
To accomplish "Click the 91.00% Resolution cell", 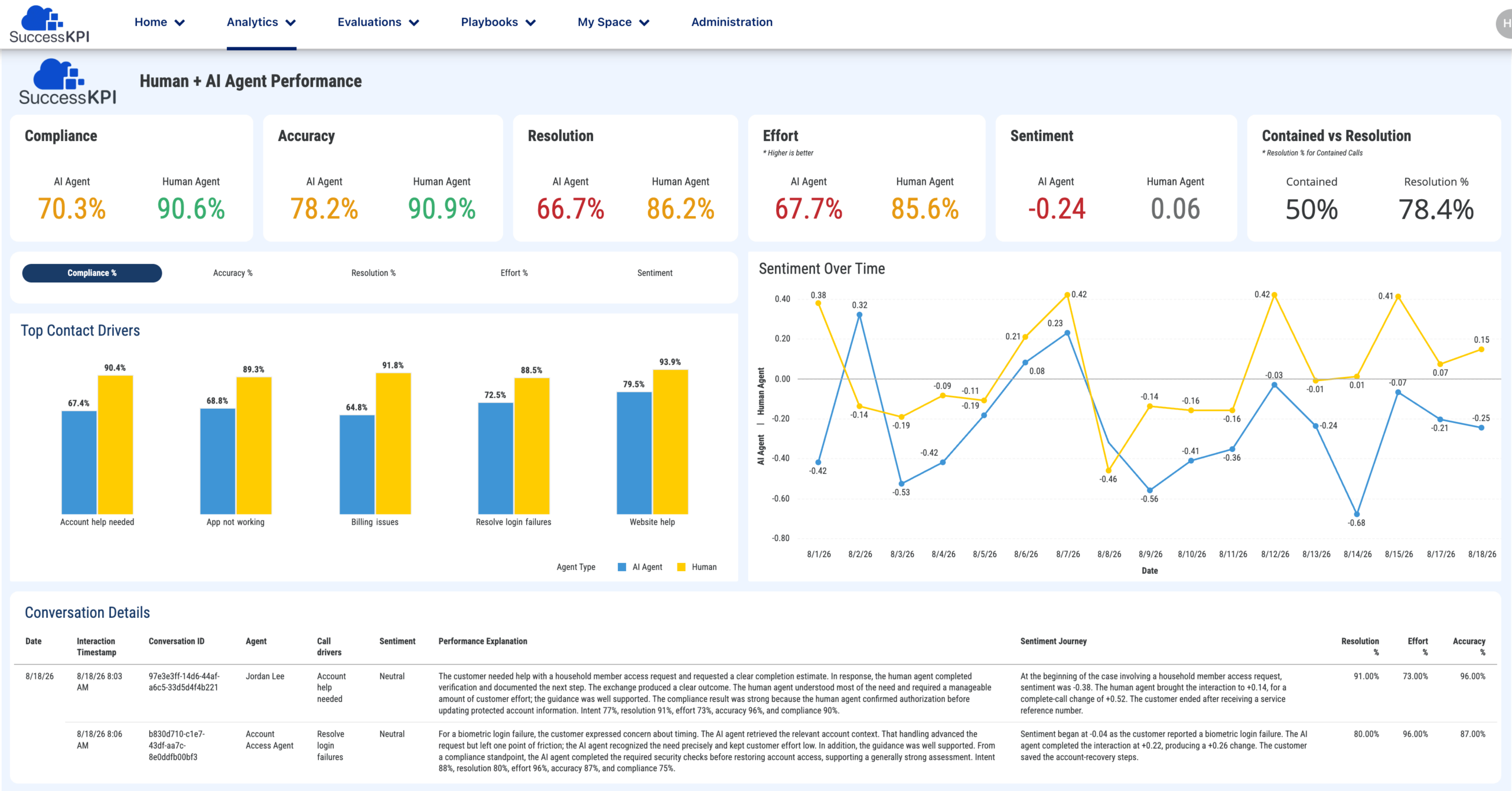I will 1366,676.
